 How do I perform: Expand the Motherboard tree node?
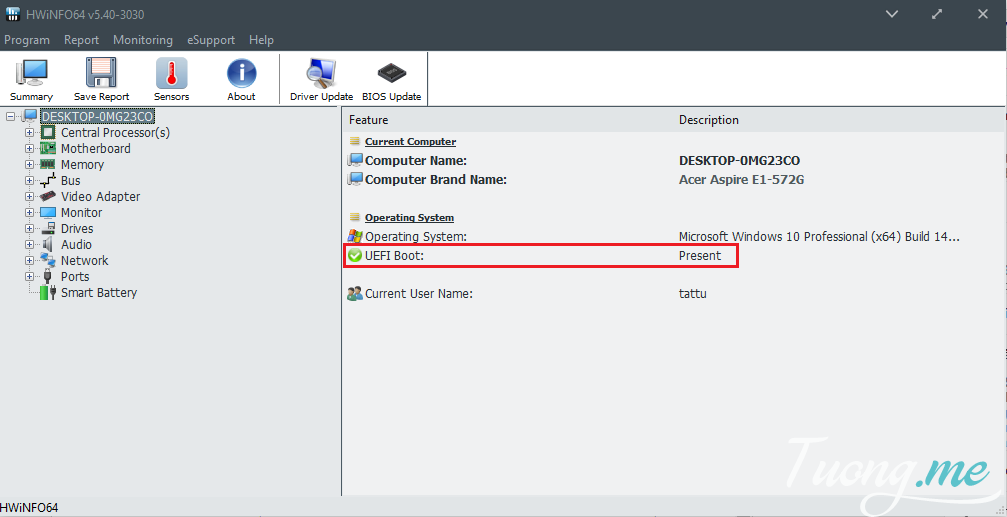(30, 149)
